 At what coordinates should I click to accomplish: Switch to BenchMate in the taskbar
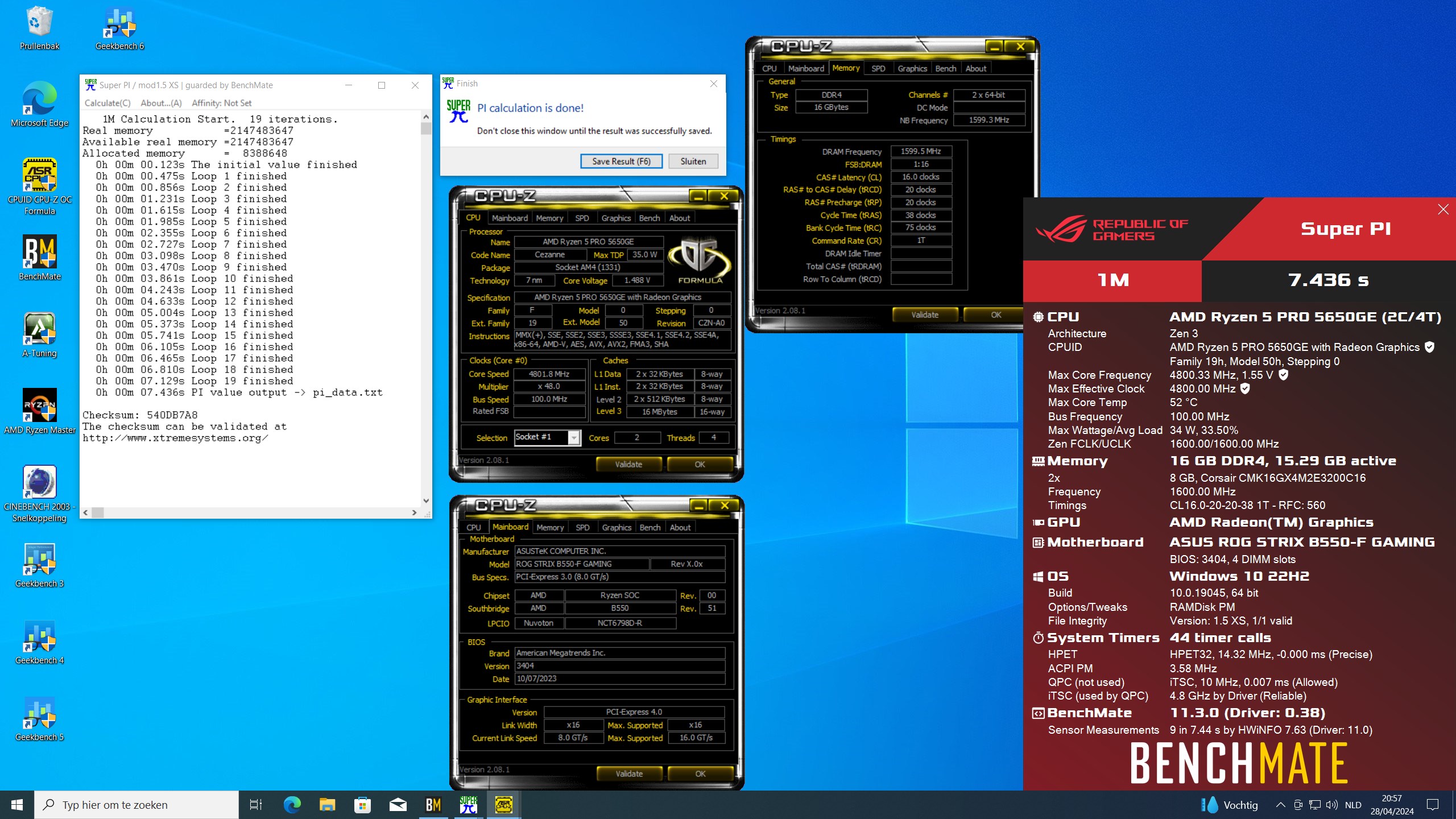[x=433, y=805]
